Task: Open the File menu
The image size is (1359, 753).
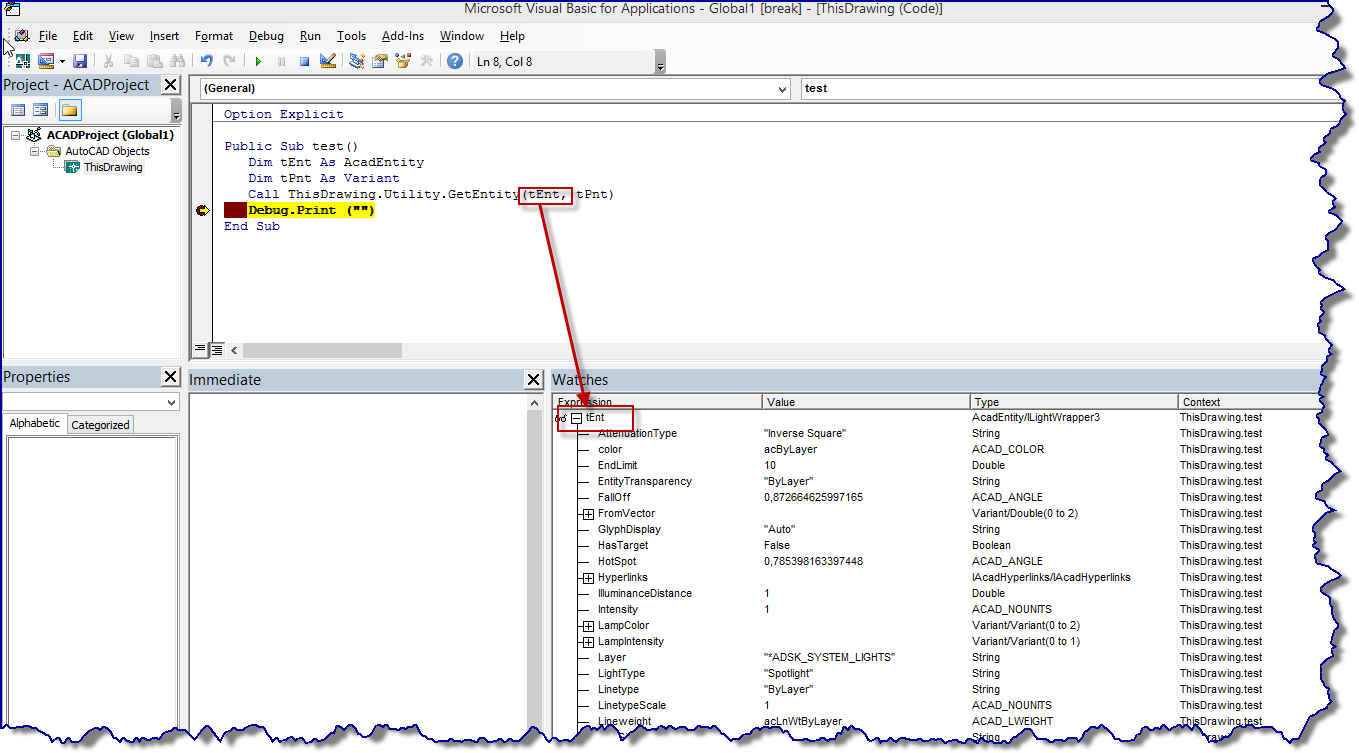Action: 48,36
